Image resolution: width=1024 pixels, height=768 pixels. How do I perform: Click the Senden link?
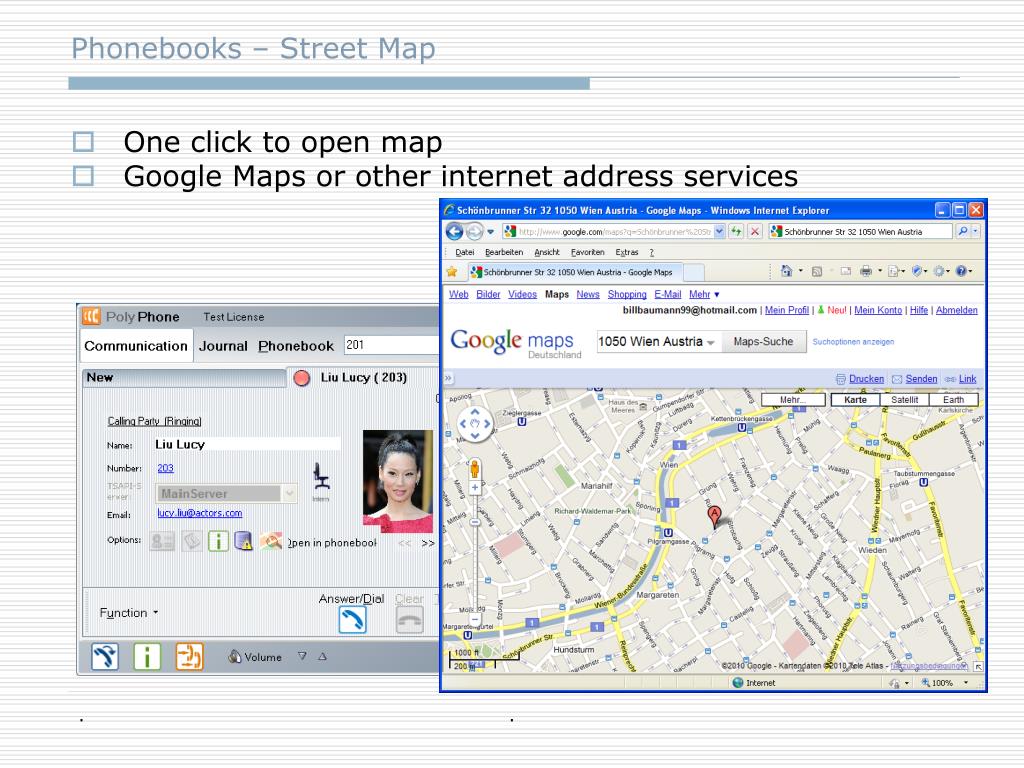(x=921, y=379)
